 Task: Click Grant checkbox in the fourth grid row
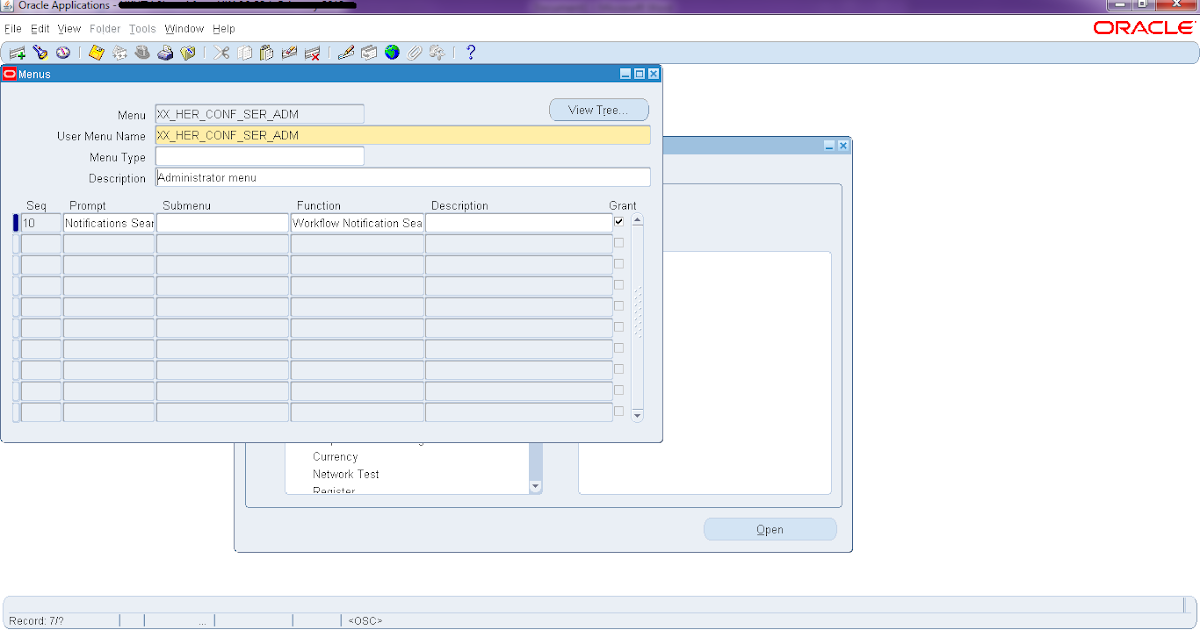point(619,285)
